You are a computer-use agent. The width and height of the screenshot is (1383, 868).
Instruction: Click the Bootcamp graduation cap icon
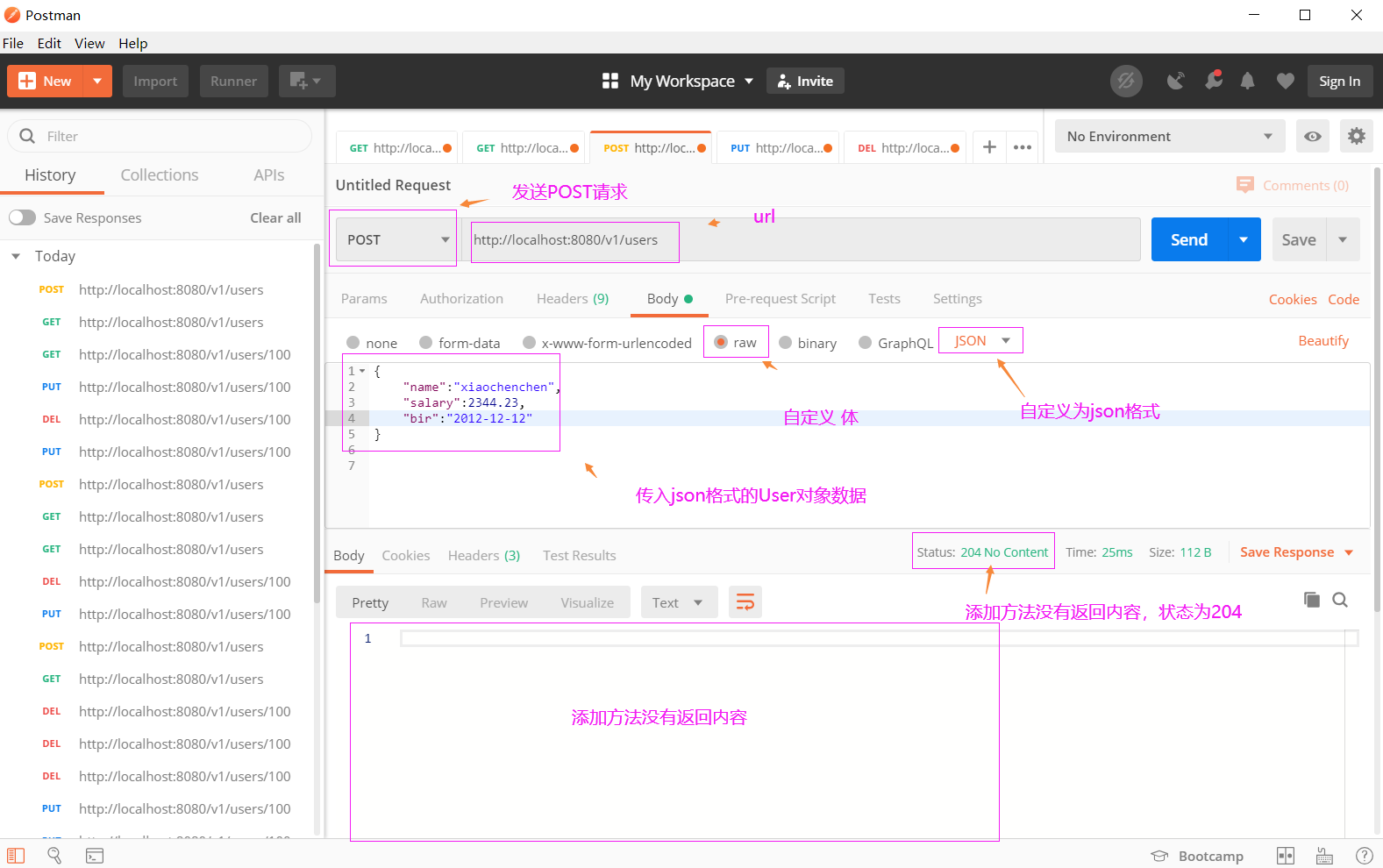coord(1159,856)
